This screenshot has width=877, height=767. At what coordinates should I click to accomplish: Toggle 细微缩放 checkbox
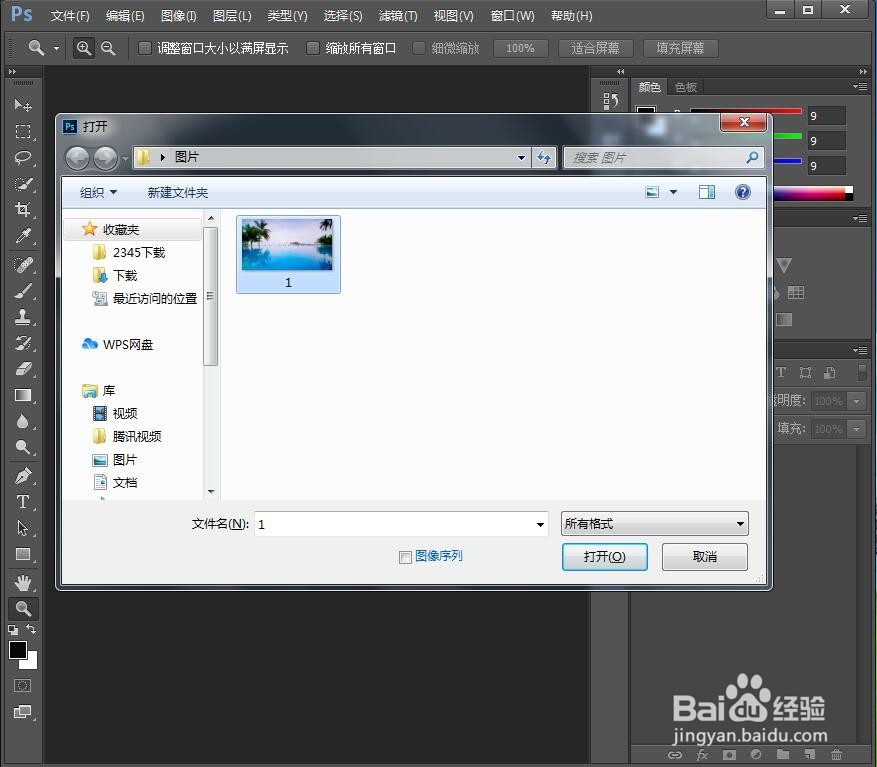(418, 48)
